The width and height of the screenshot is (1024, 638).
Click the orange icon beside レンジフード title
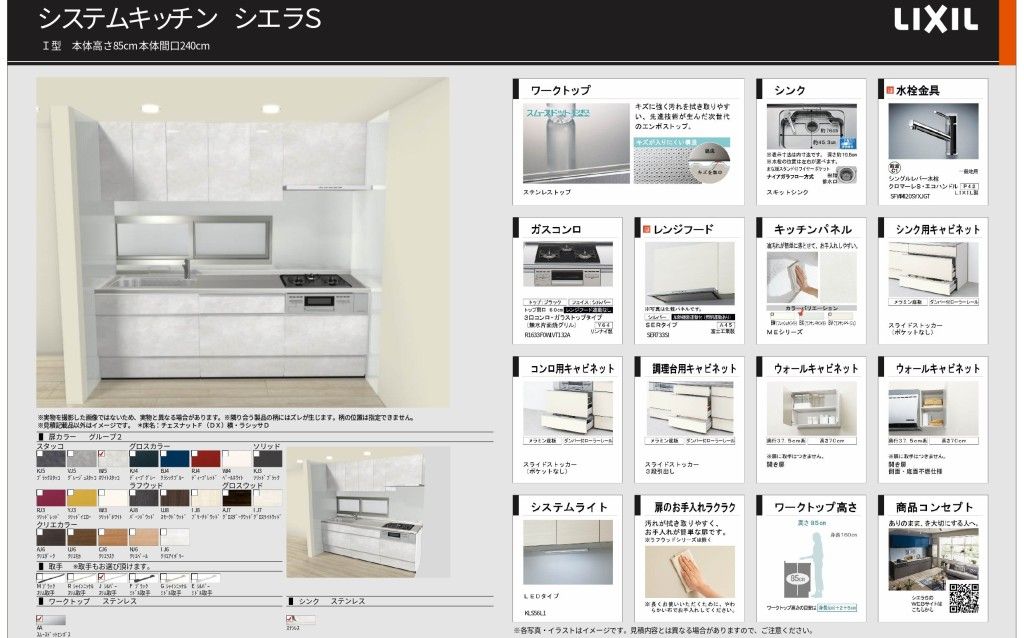tap(646, 229)
